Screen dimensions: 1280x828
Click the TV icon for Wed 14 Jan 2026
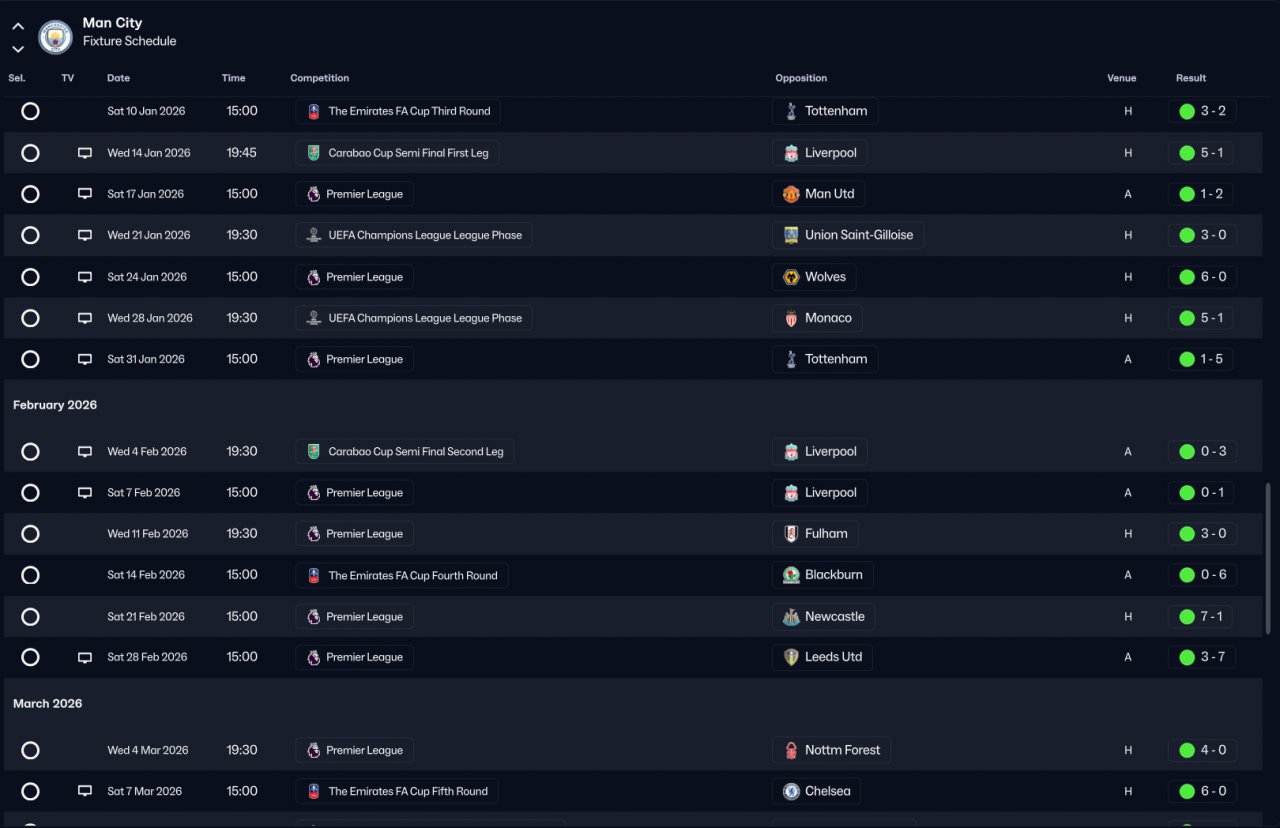[85, 153]
